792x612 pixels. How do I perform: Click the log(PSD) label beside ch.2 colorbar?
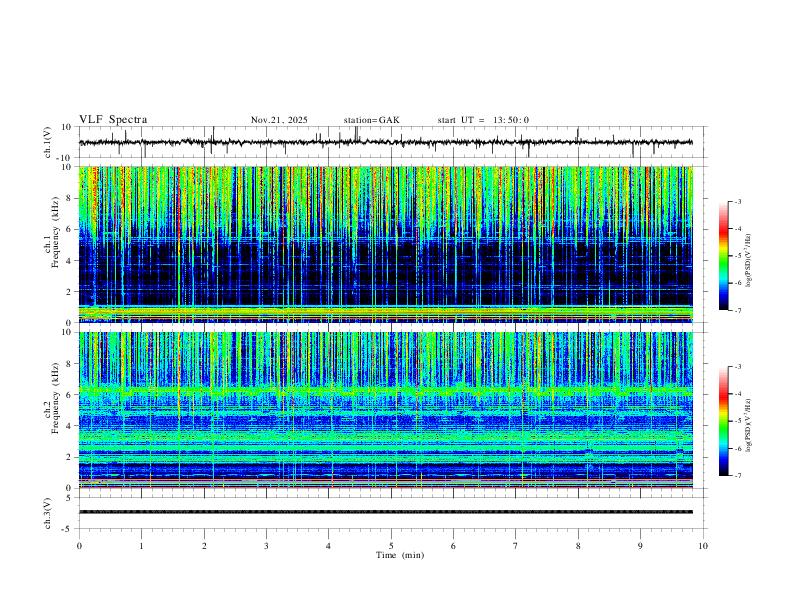click(x=748, y=425)
